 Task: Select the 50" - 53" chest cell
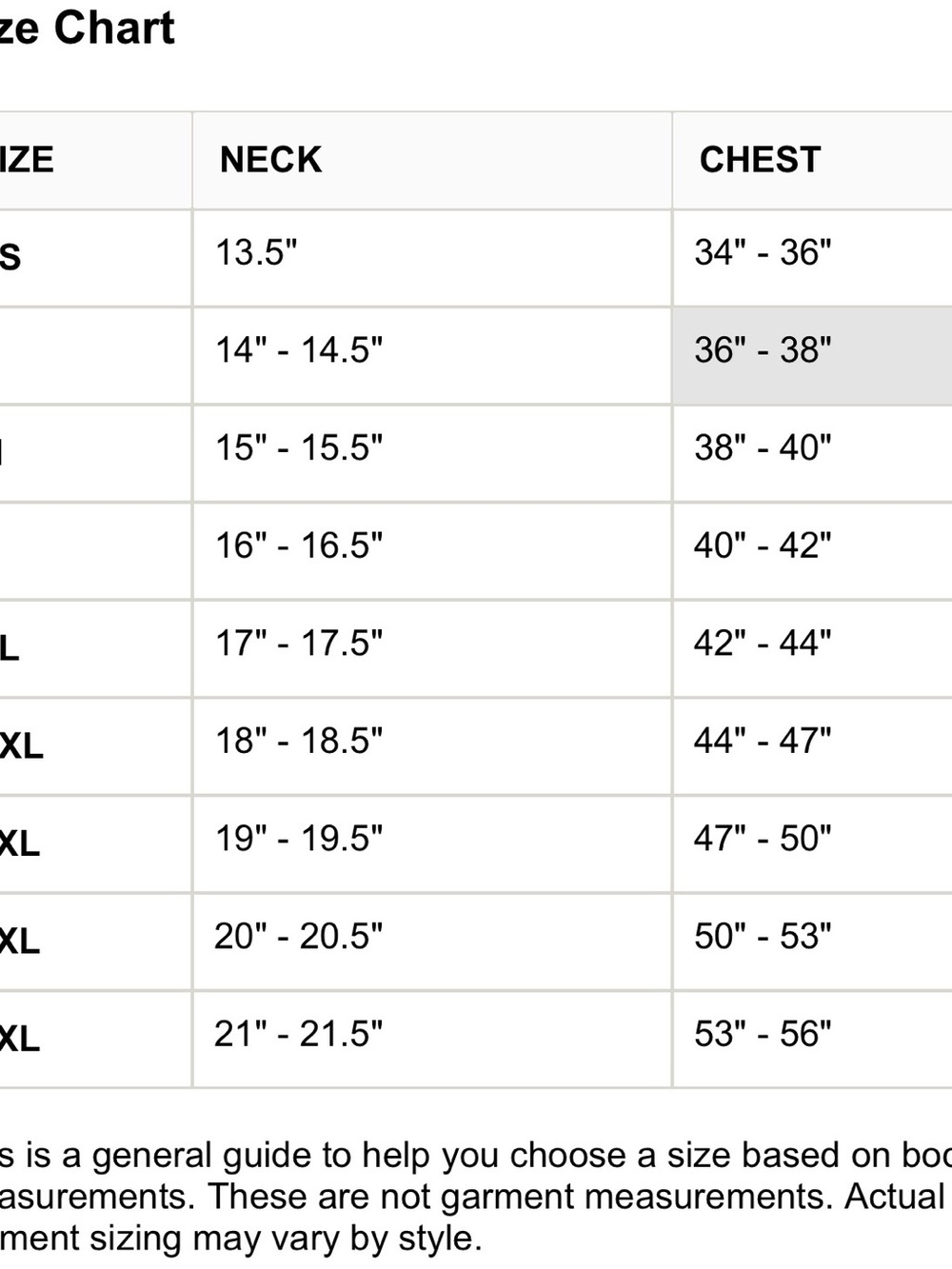[x=812, y=942]
